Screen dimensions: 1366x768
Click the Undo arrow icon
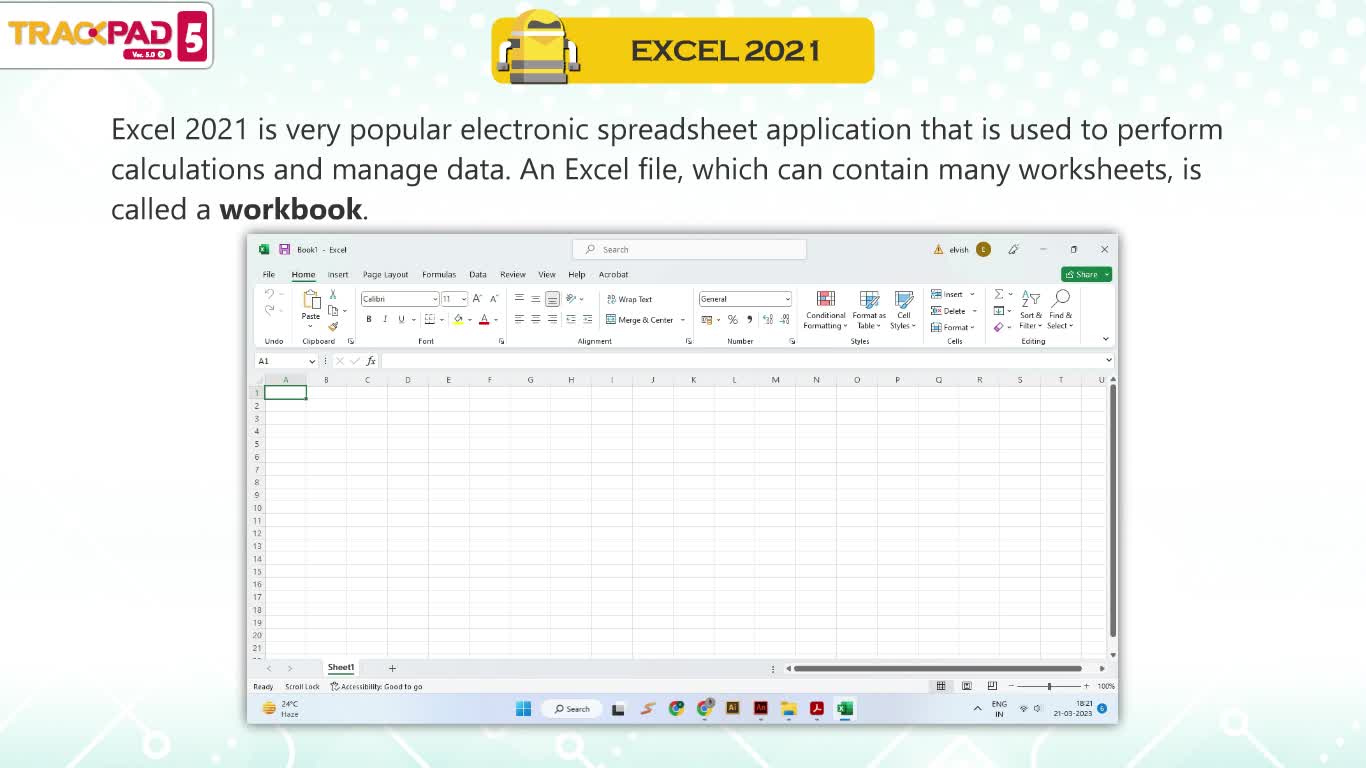(x=269, y=294)
